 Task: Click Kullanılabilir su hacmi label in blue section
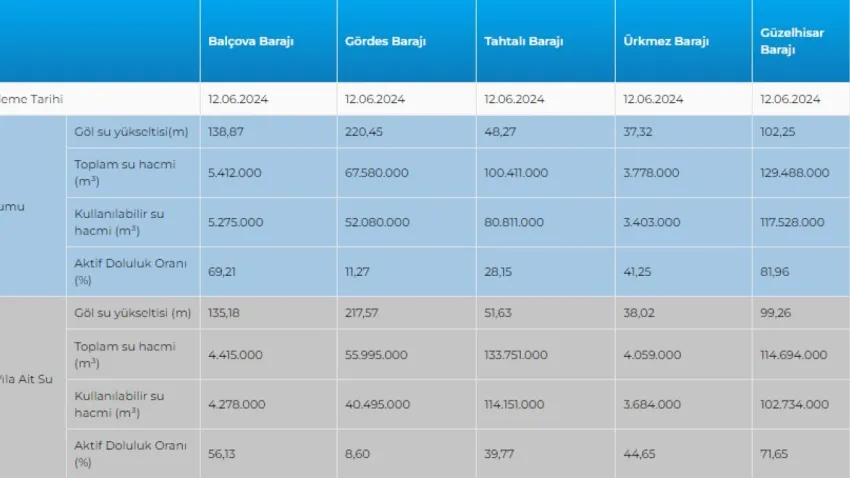pyautogui.click(x=120, y=222)
